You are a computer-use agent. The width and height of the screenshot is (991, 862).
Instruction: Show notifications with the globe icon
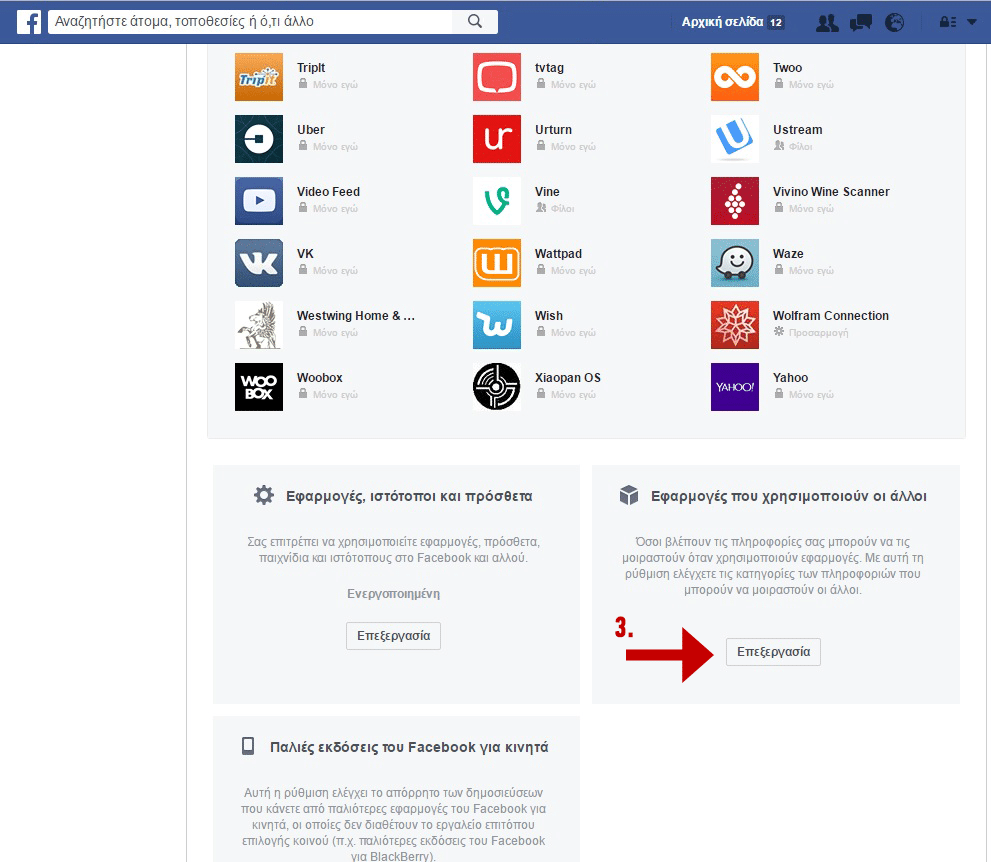894,23
